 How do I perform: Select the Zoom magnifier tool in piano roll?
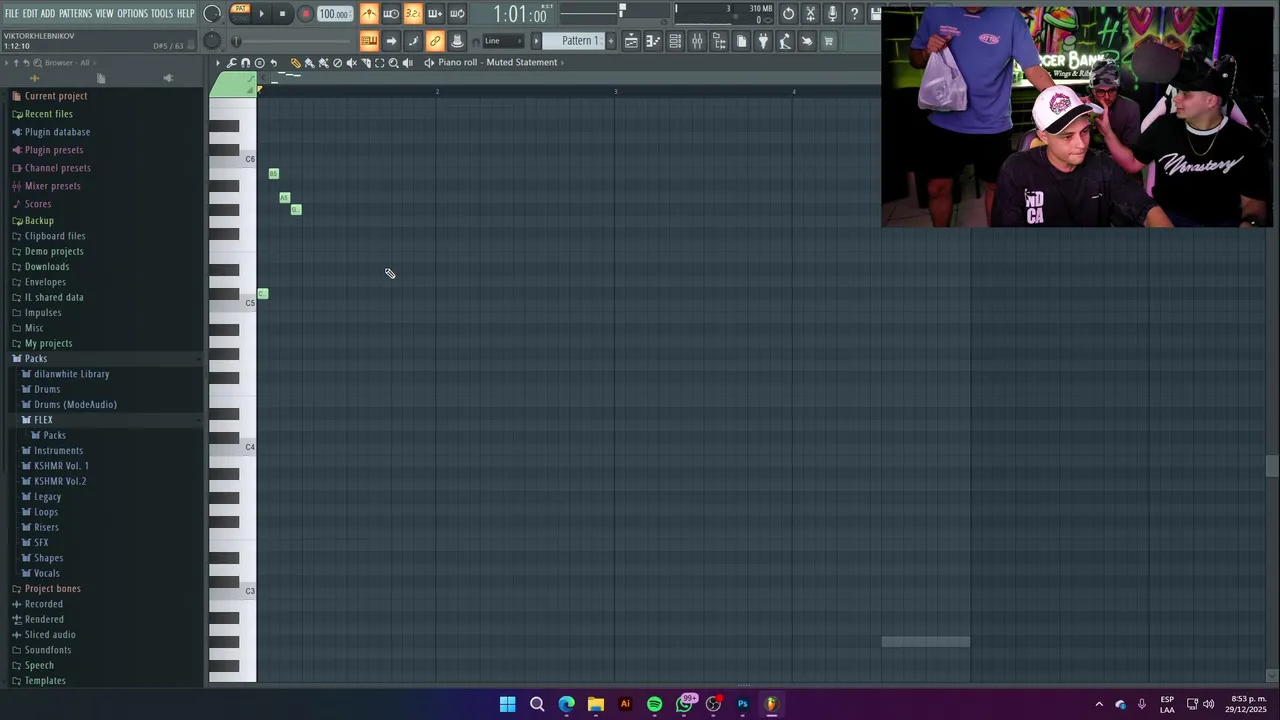[x=393, y=62]
